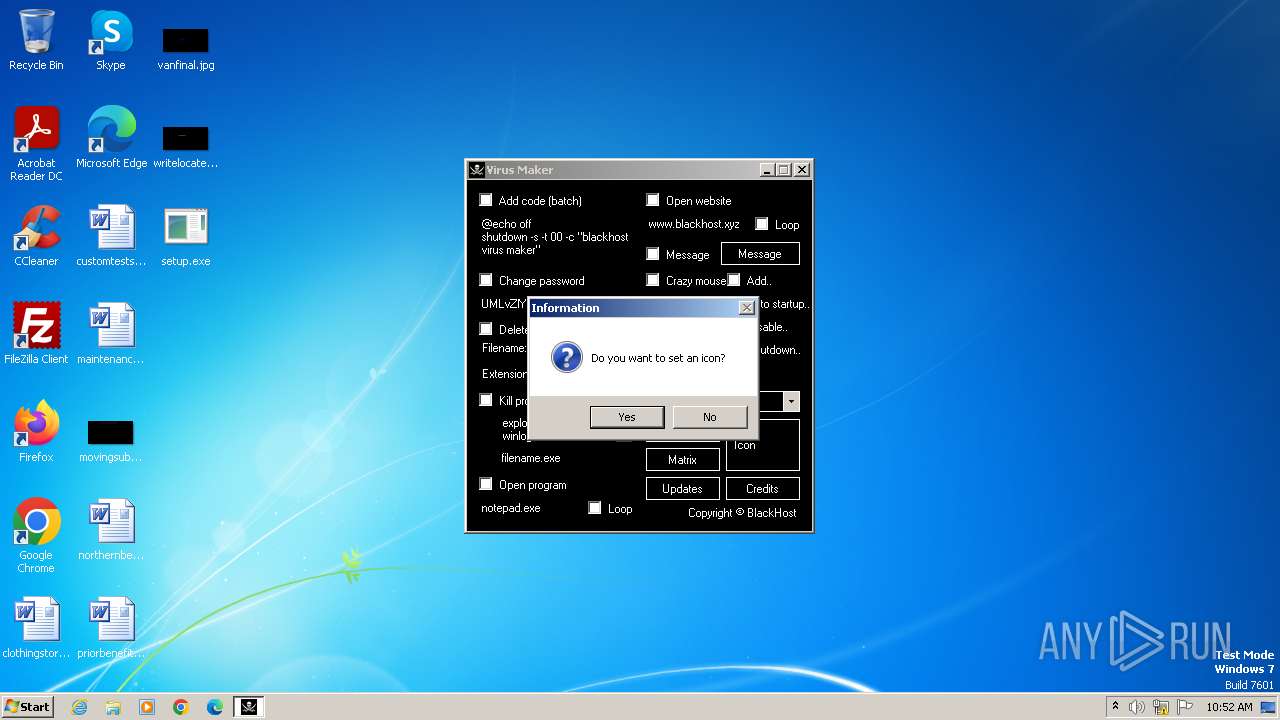Tick the Open website checkbox

[x=653, y=200]
